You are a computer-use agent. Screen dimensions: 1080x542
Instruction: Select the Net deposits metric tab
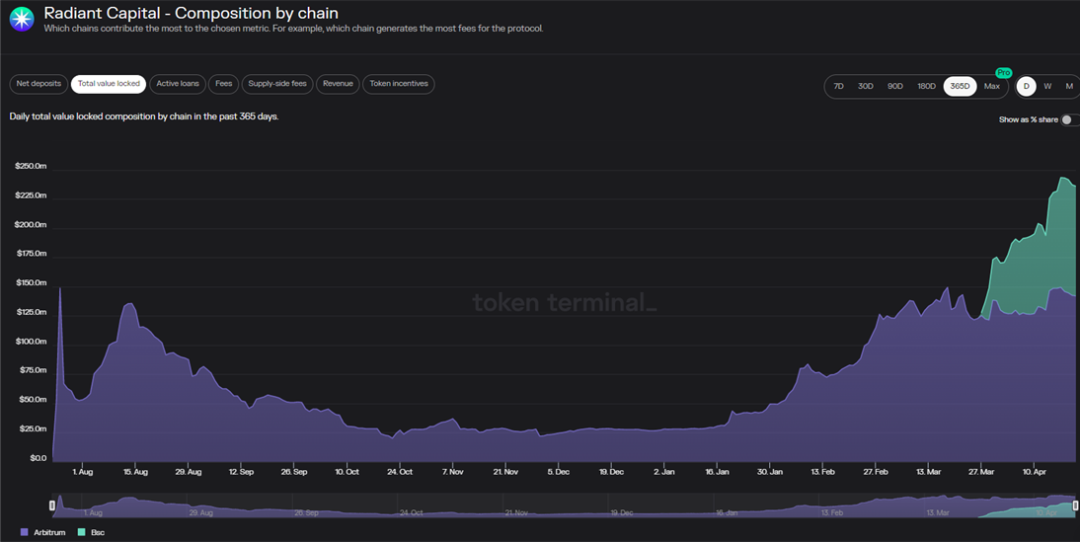tap(39, 84)
